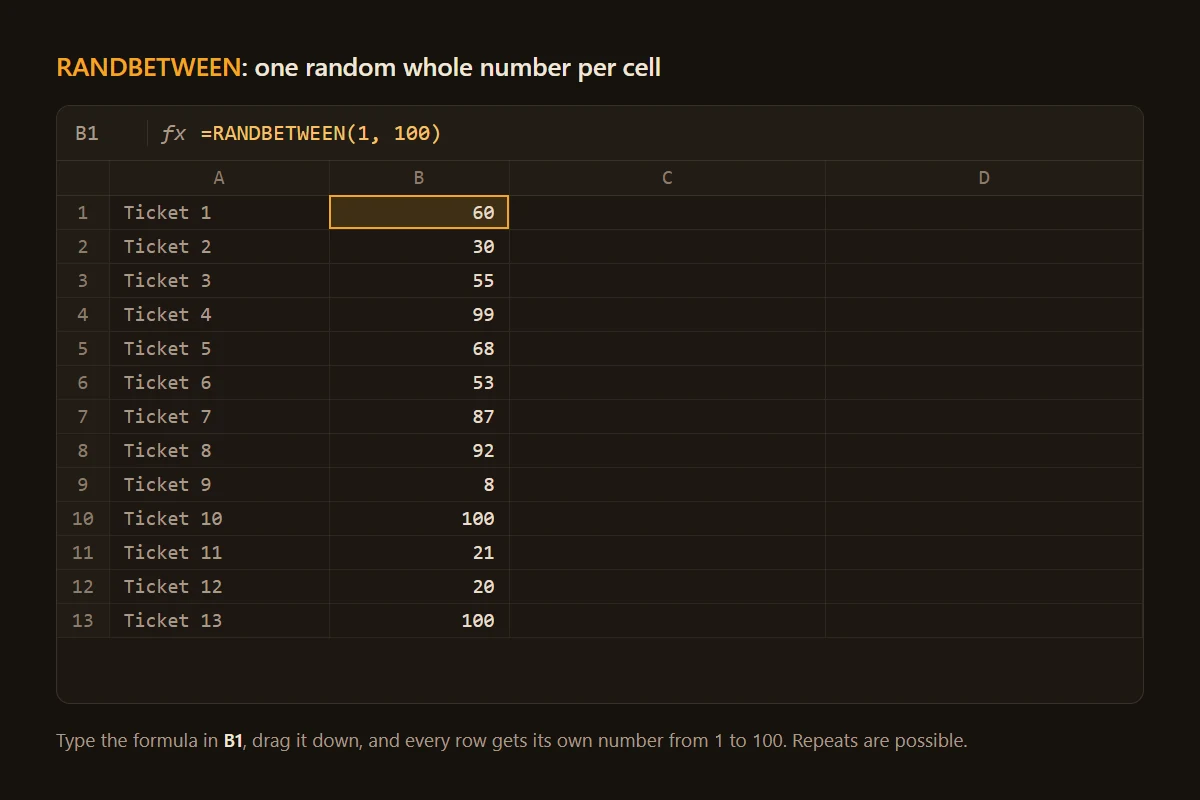Click the cell with value 20
Screen dimensions: 1200x800
[x=419, y=586]
